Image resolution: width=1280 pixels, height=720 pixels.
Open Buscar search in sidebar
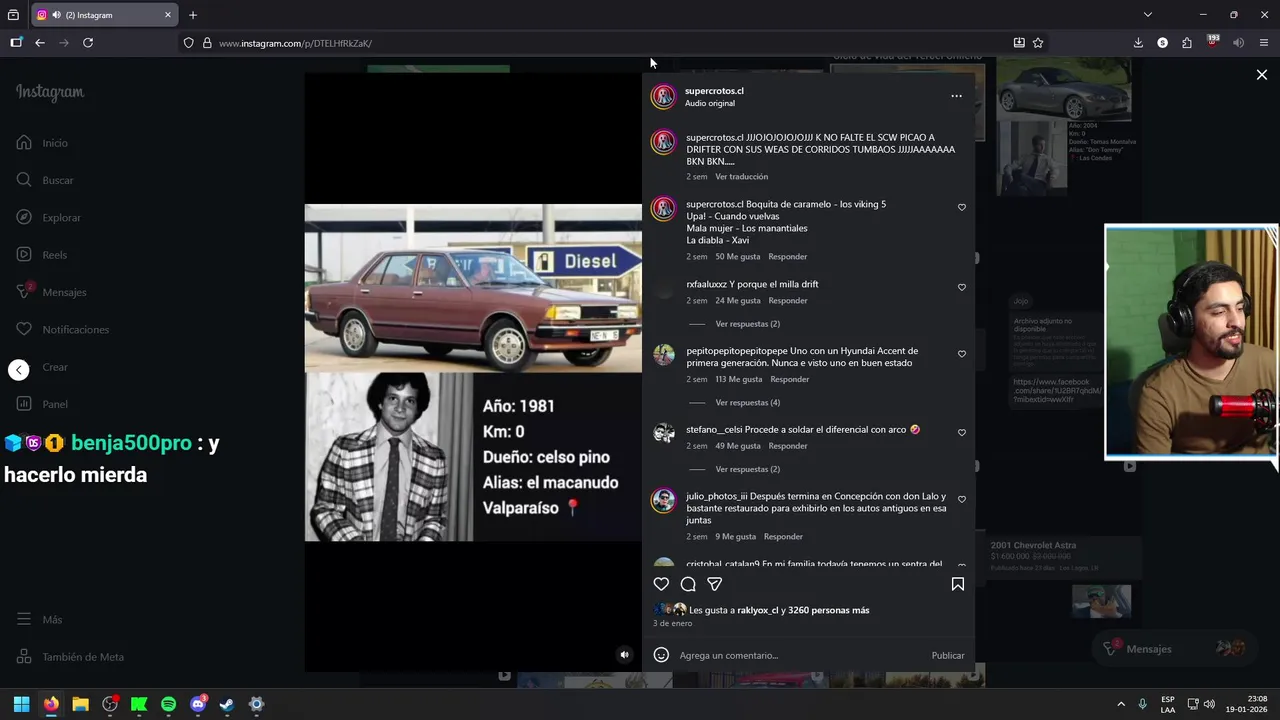[45, 180]
